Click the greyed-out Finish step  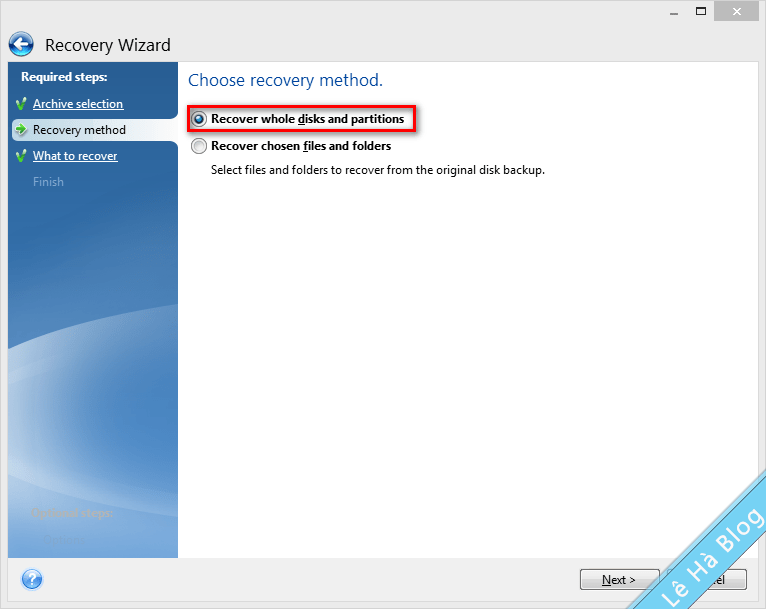pyautogui.click(x=48, y=182)
